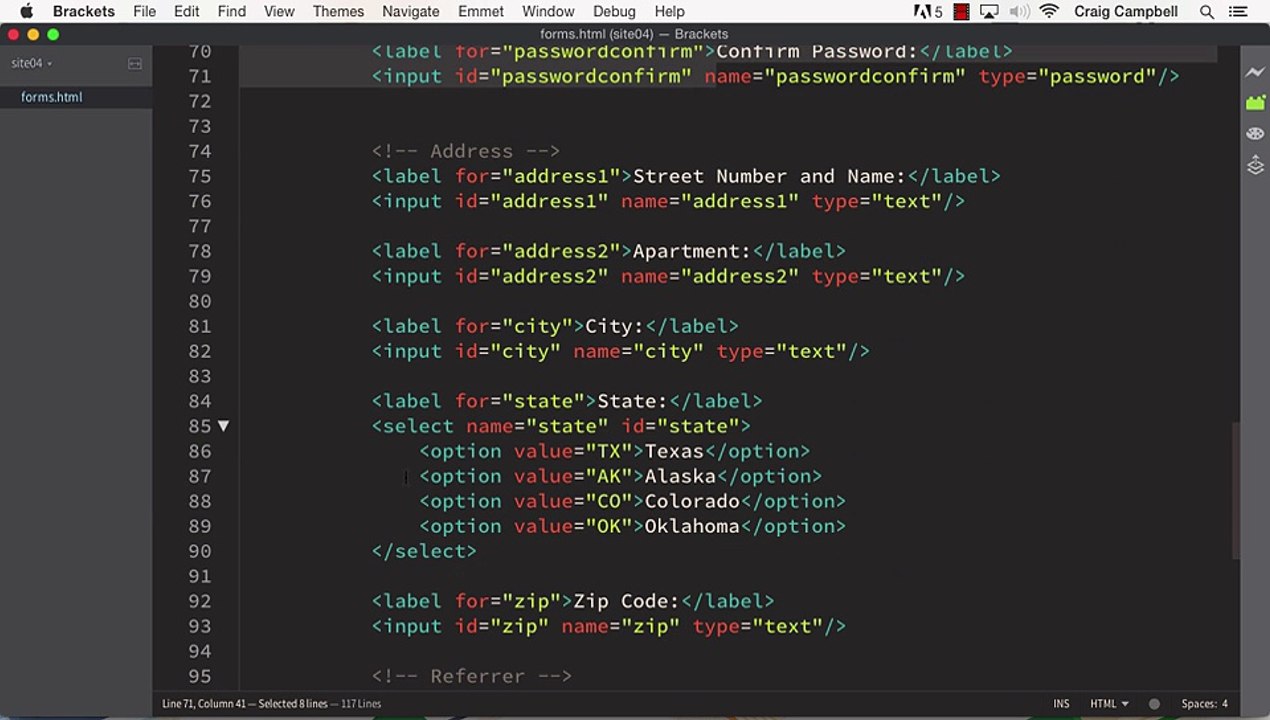Open the Brackets application menu
Viewport: 1270px width, 720px height.
tap(84, 12)
